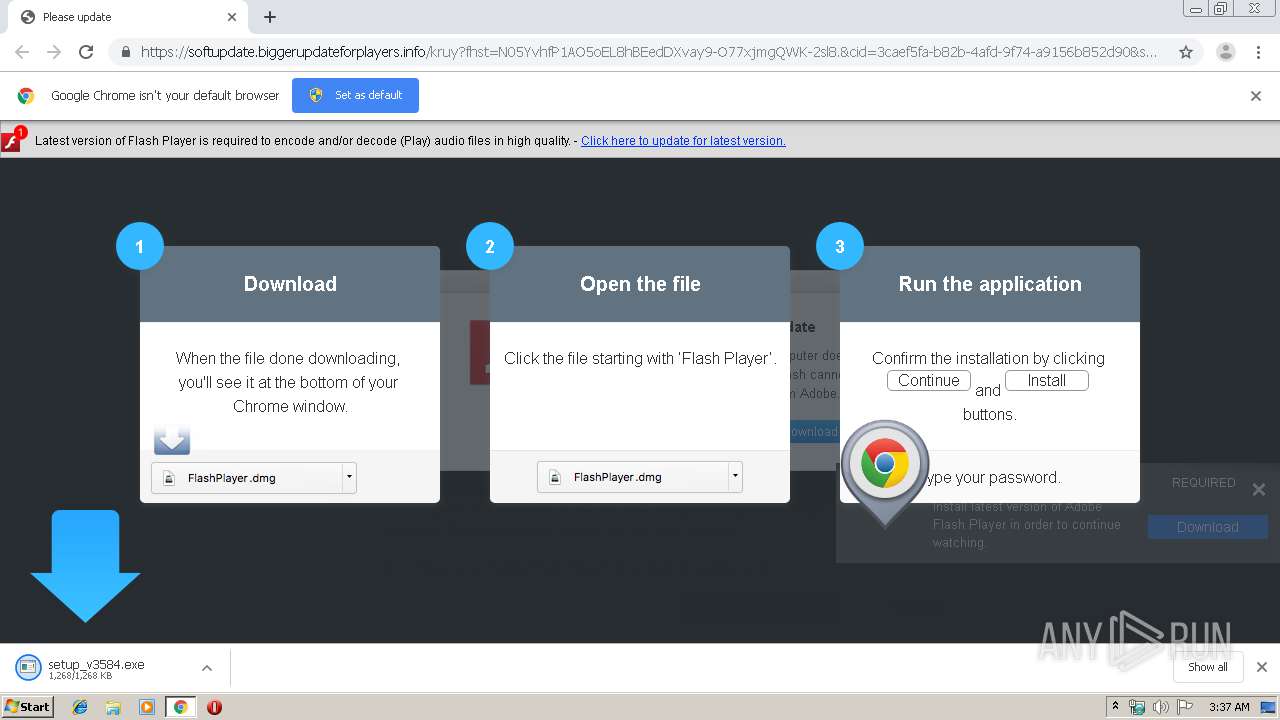Bookmark this page with the star icon
Image resolution: width=1280 pixels, height=720 pixels.
click(x=1186, y=52)
